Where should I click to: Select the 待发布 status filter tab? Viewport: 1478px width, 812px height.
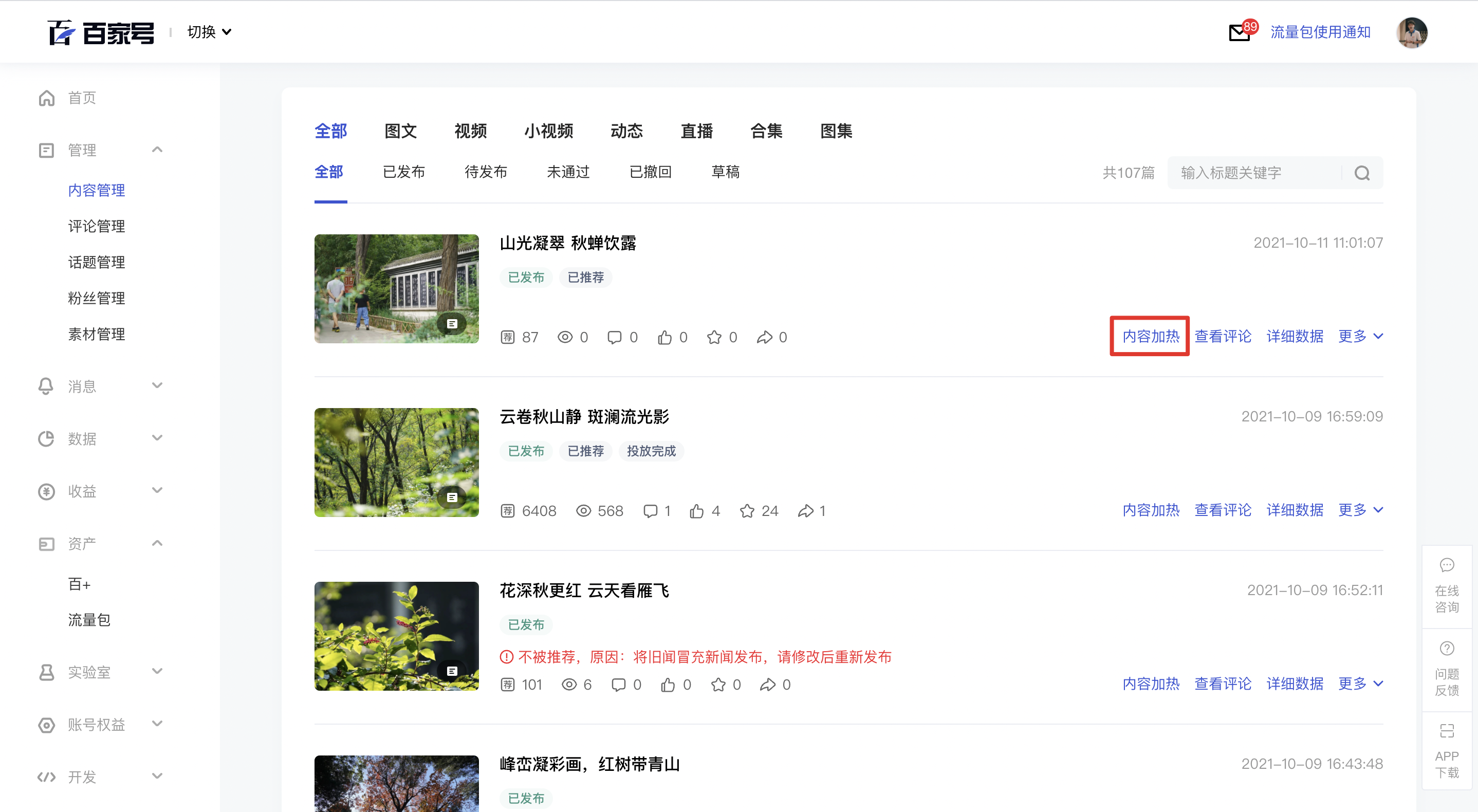[x=486, y=172]
